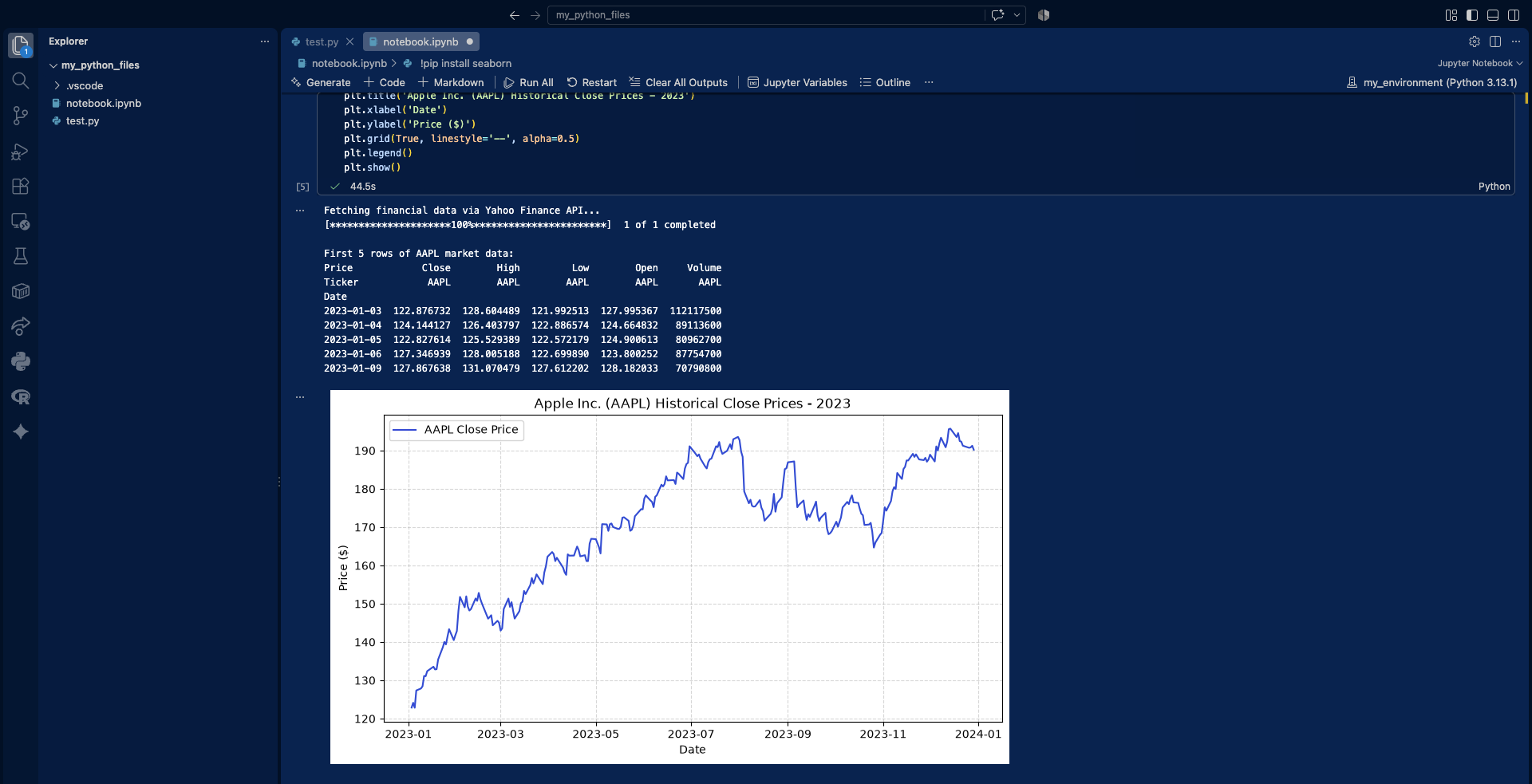This screenshot has width=1532, height=784.
Task: Open the Python view in sidebar
Action: tap(21, 361)
